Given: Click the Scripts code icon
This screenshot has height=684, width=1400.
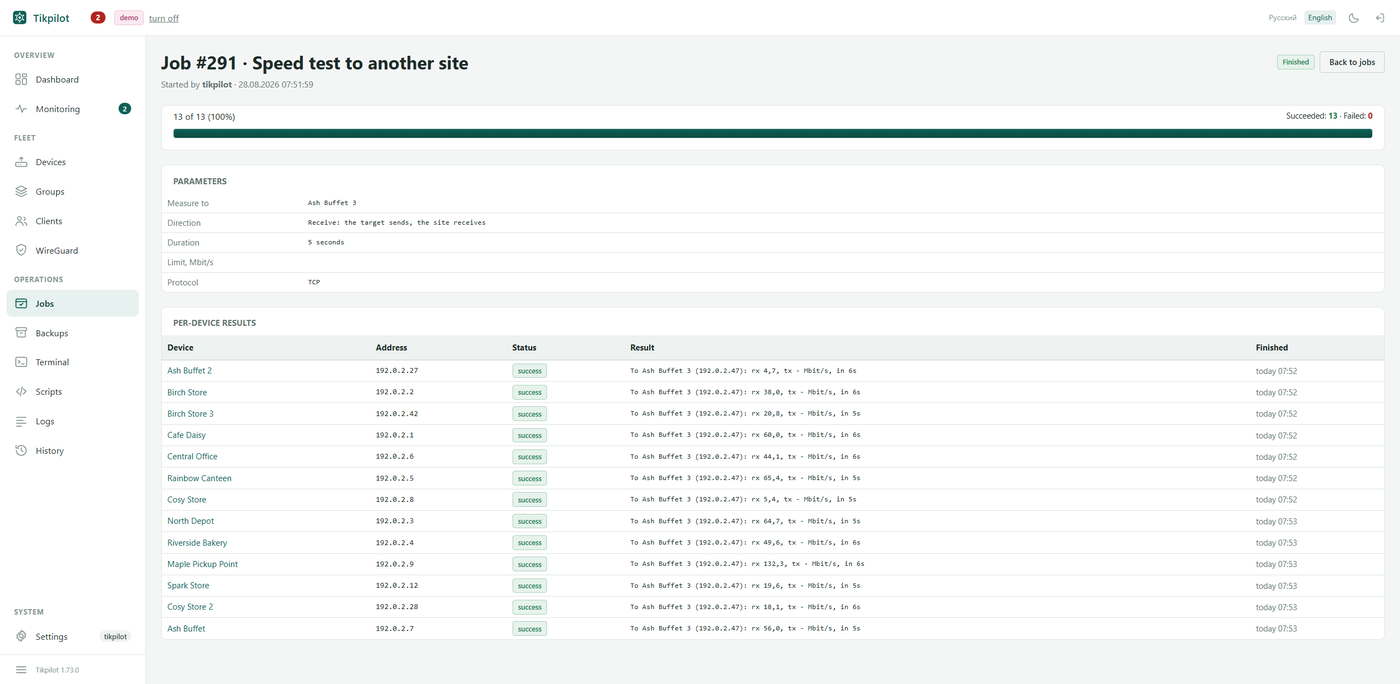Looking at the screenshot, I should click(x=21, y=392).
